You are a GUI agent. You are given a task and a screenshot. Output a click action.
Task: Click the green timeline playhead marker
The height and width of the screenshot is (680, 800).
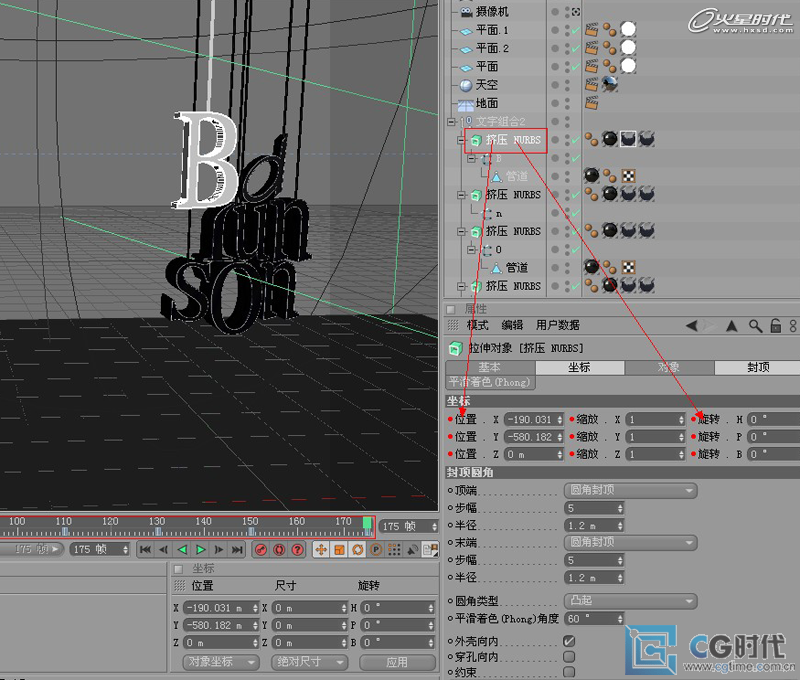pyautogui.click(x=367, y=523)
